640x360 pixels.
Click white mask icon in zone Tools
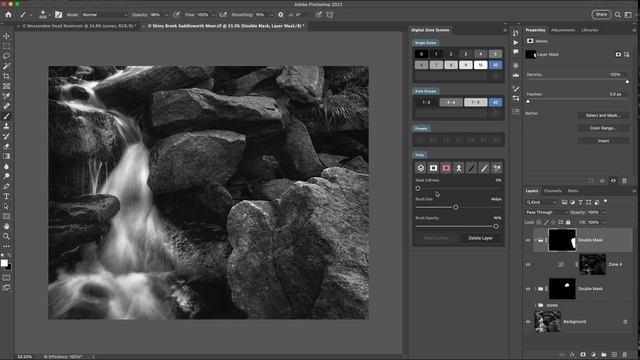[x=433, y=168]
